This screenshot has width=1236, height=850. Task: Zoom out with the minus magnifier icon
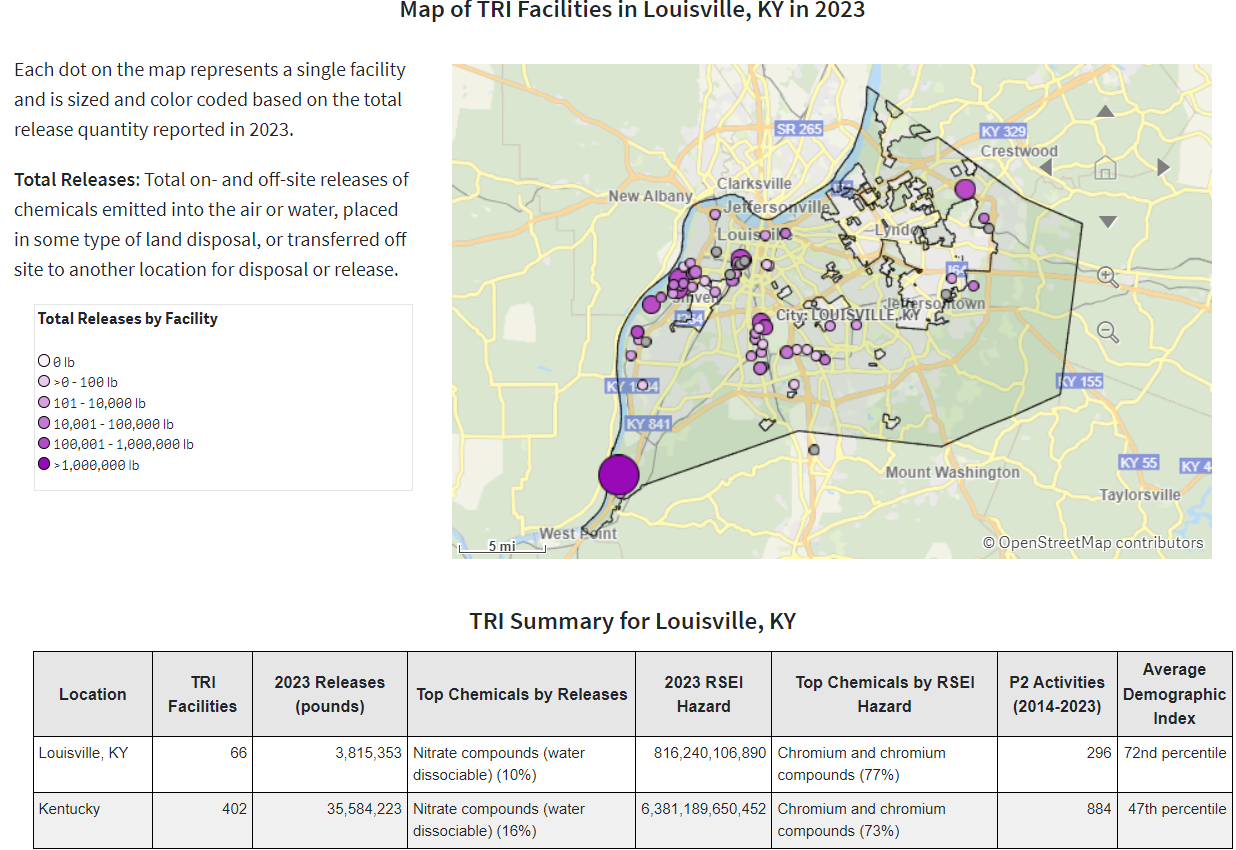pos(1105,332)
